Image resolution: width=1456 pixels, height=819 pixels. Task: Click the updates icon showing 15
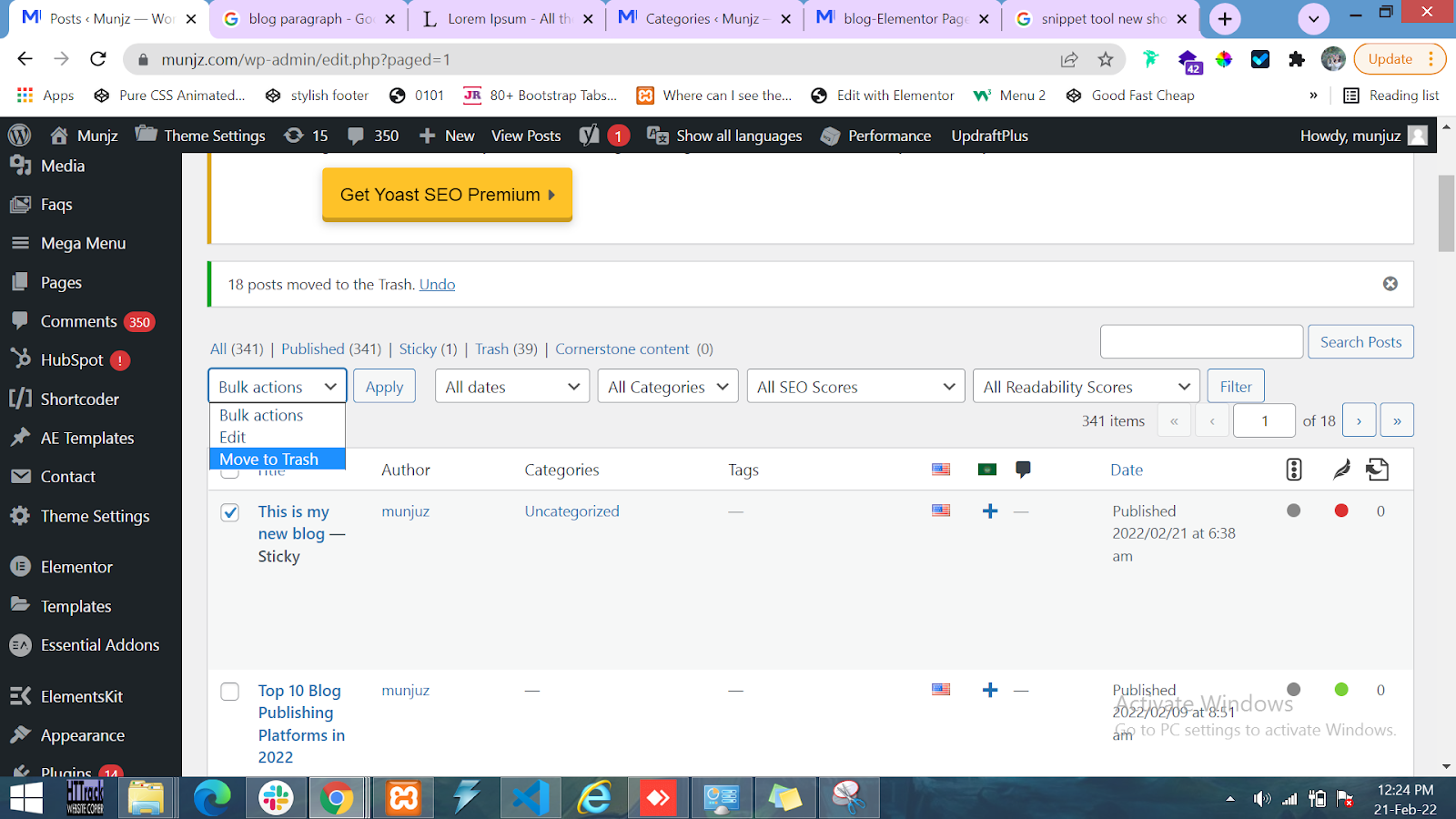click(x=306, y=136)
